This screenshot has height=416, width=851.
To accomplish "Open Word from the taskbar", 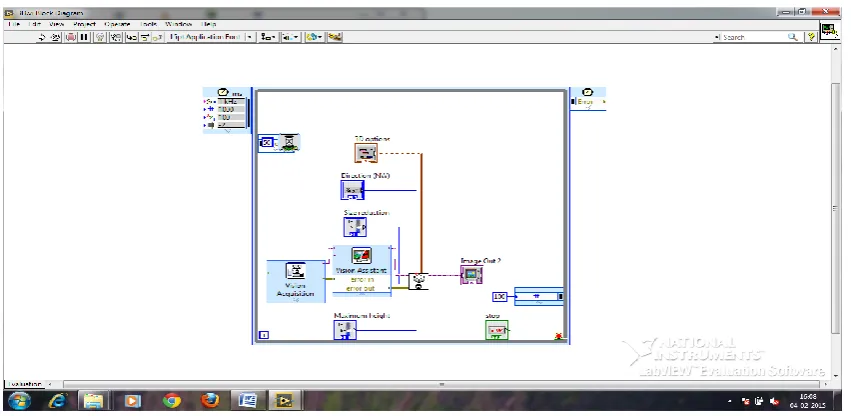I will pyautogui.click(x=247, y=401).
